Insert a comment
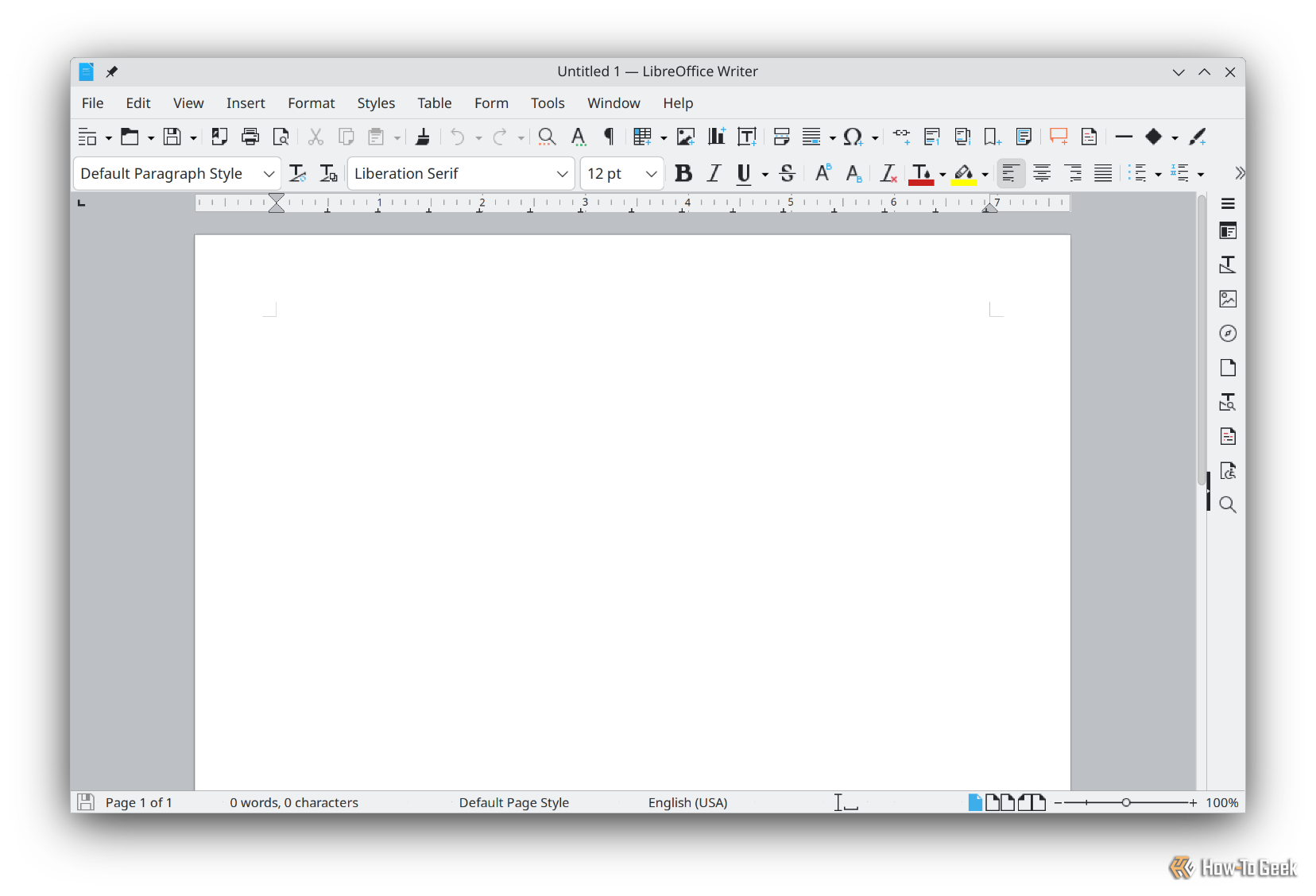Screen dimensions: 1316x896 [x=1058, y=136]
